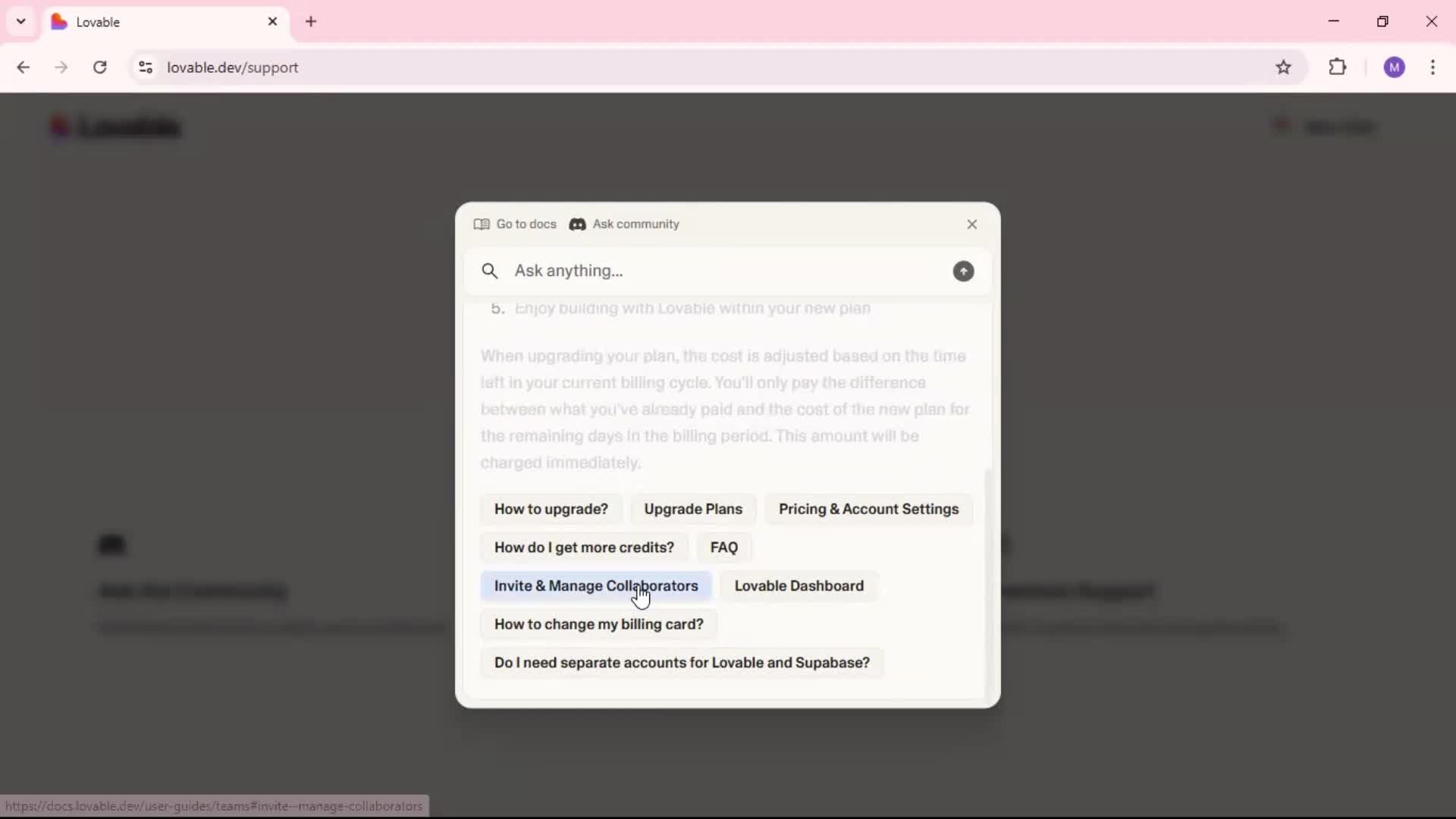This screenshot has height=819, width=1456.
Task: Select How to change my billing card?
Action: (x=599, y=624)
